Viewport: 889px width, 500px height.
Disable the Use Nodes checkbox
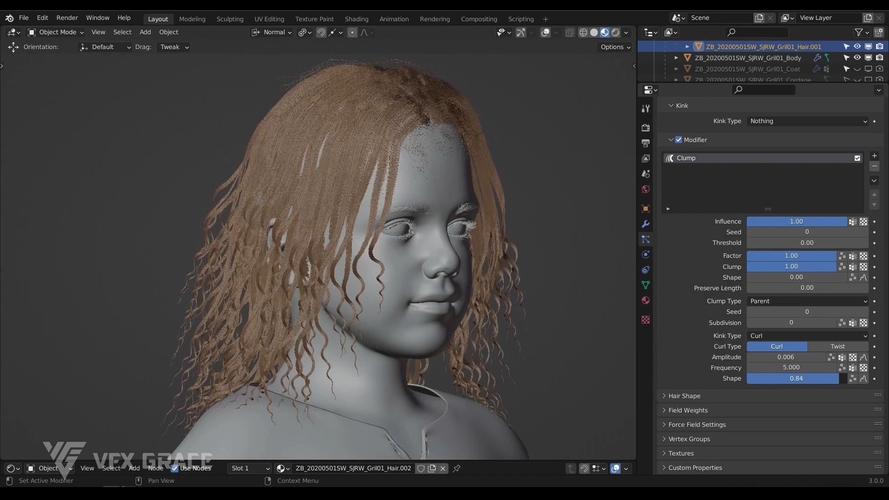tap(175, 468)
